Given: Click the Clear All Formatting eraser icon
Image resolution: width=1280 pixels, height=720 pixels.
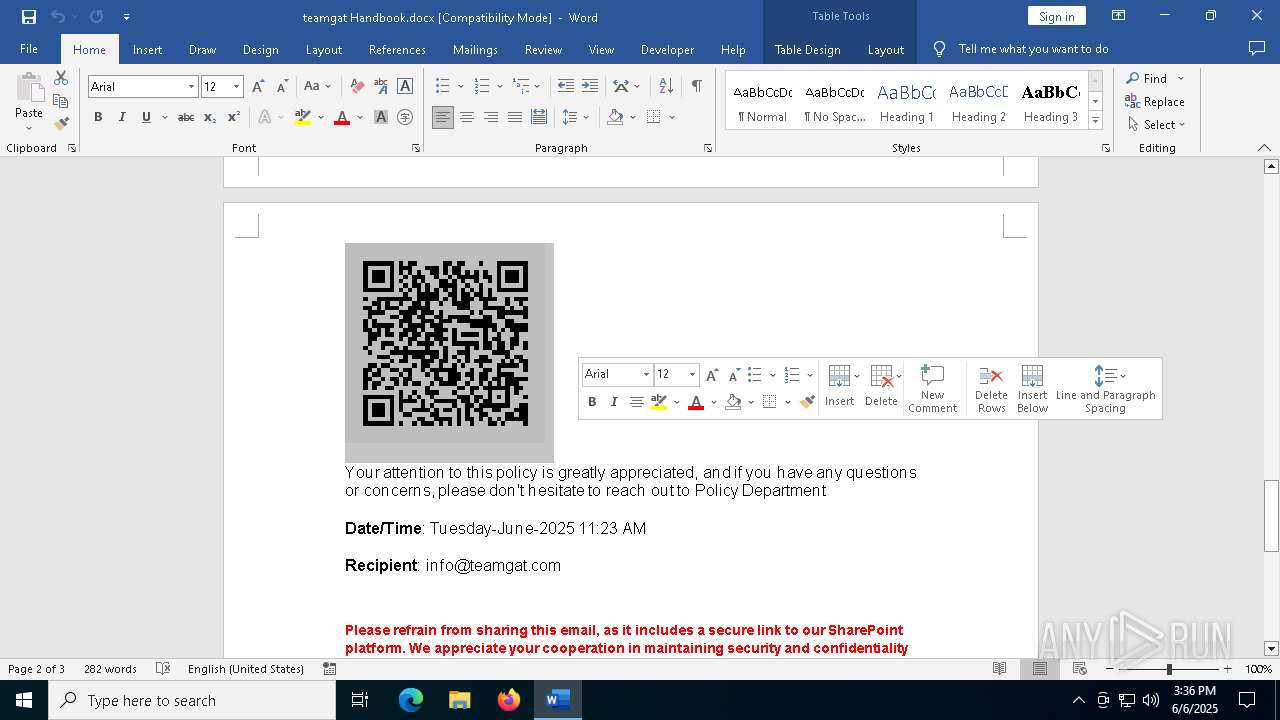Looking at the screenshot, I should (357, 87).
